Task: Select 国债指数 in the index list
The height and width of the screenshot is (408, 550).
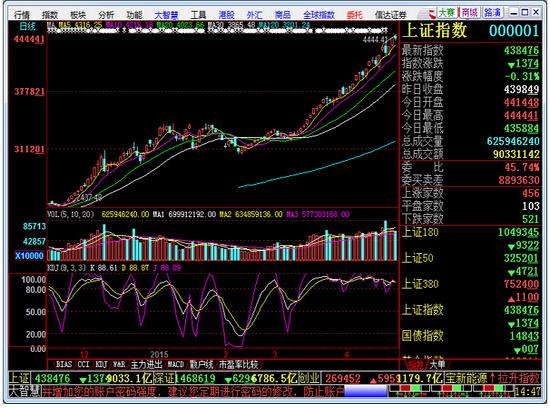Action: pos(422,336)
